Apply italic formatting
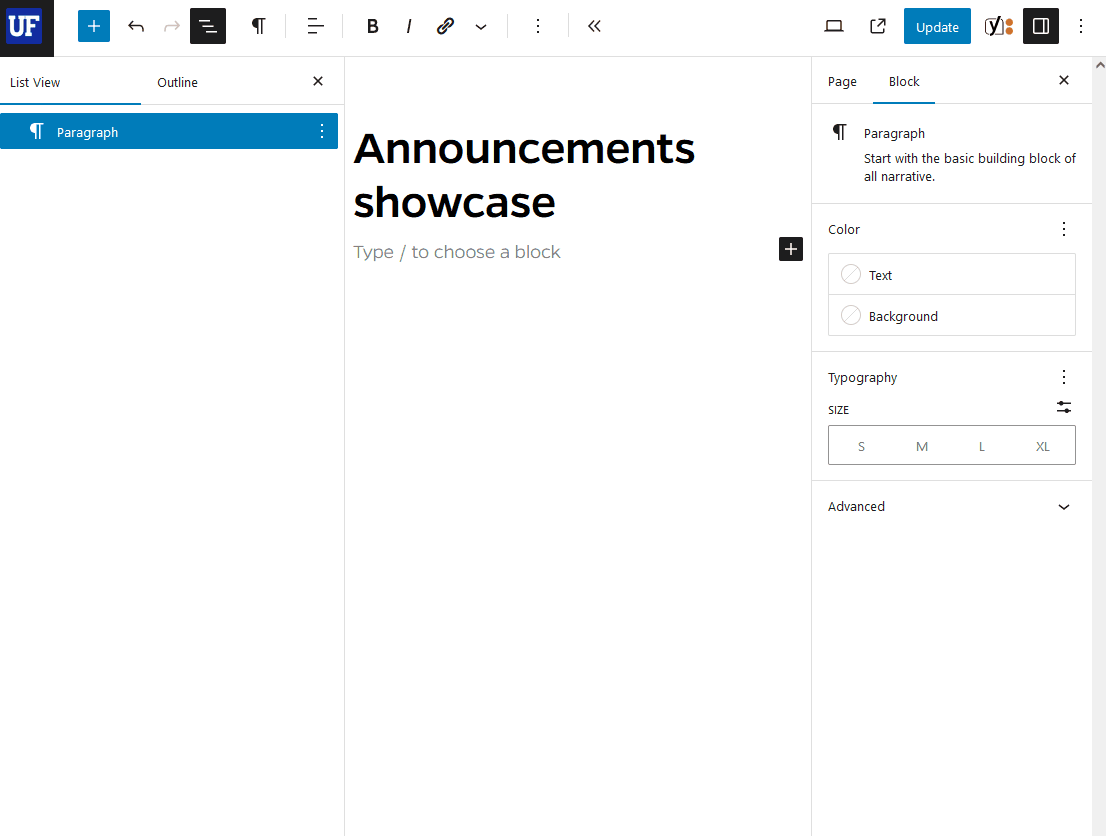The height and width of the screenshot is (836, 1106). [409, 26]
